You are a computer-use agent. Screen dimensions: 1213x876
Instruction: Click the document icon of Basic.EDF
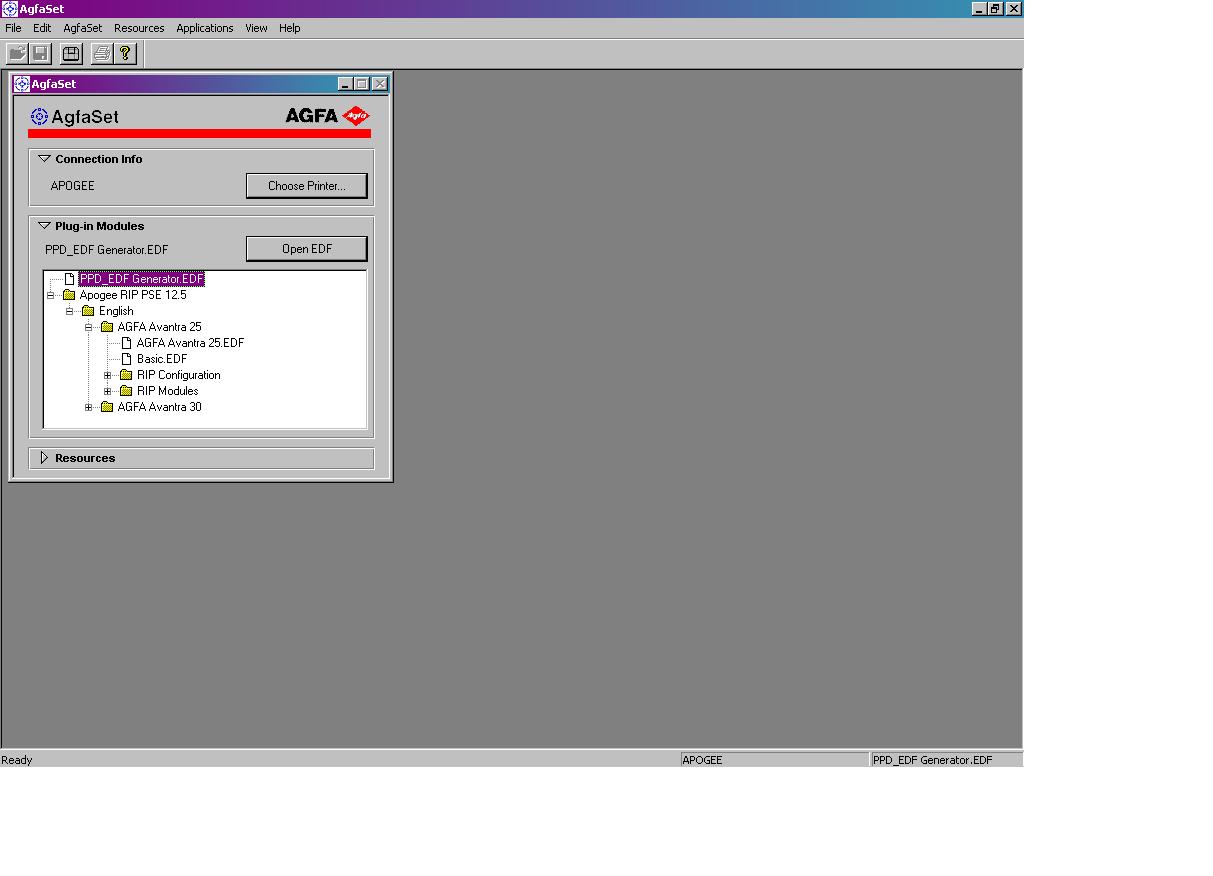(x=126, y=359)
